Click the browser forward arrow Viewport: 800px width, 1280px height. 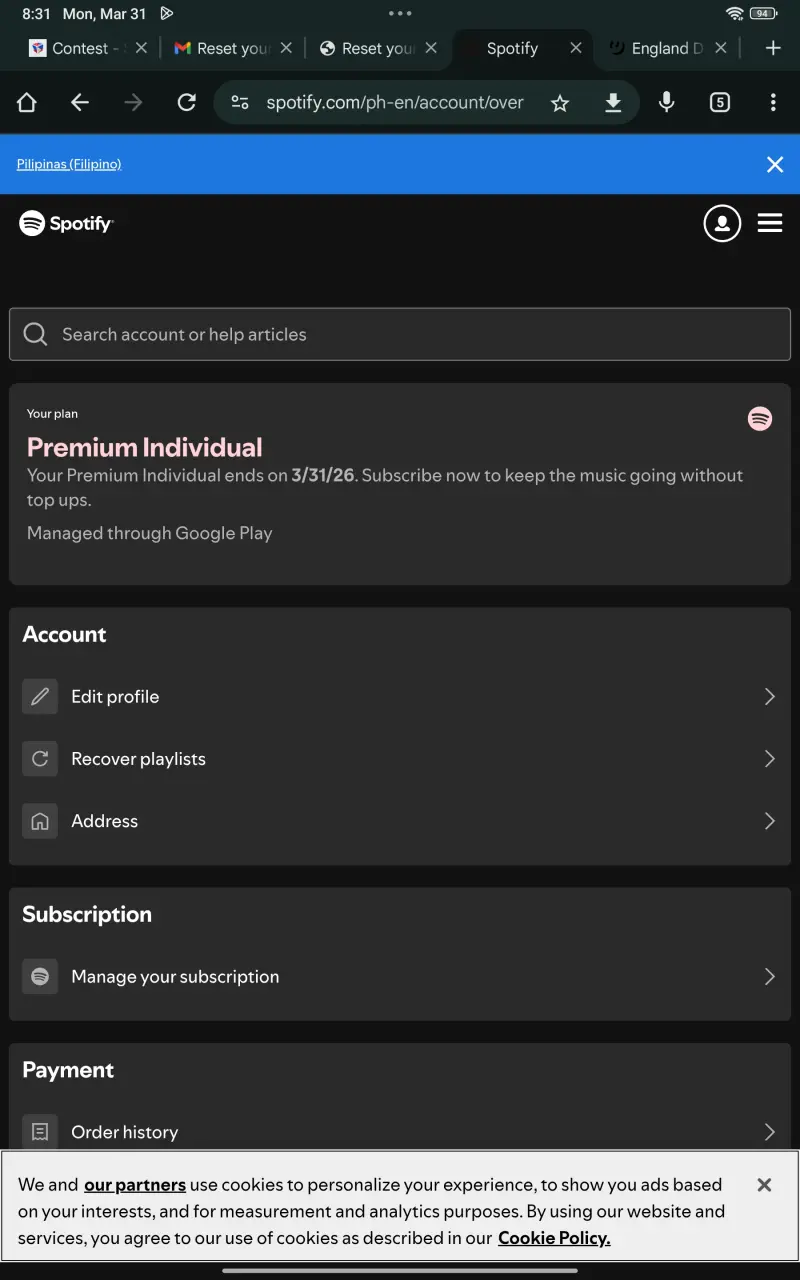tap(133, 102)
